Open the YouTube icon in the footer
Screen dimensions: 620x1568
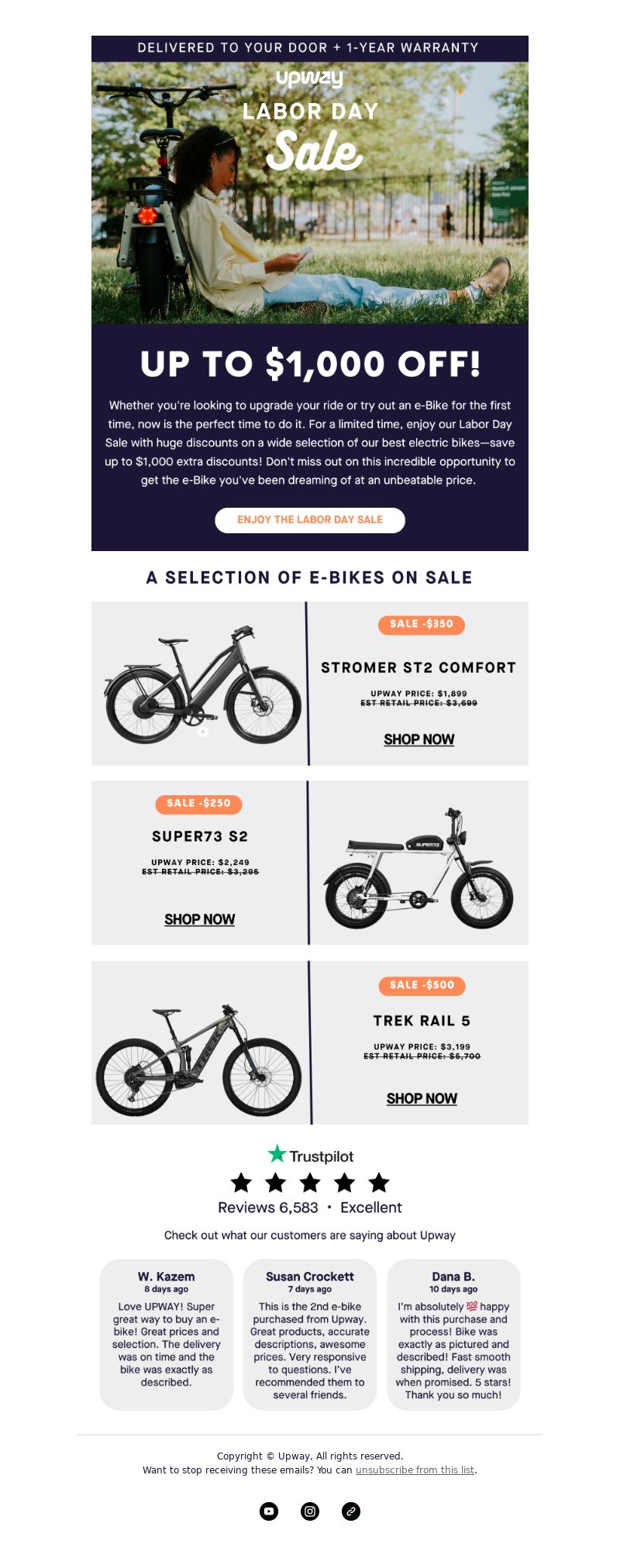(x=269, y=1511)
